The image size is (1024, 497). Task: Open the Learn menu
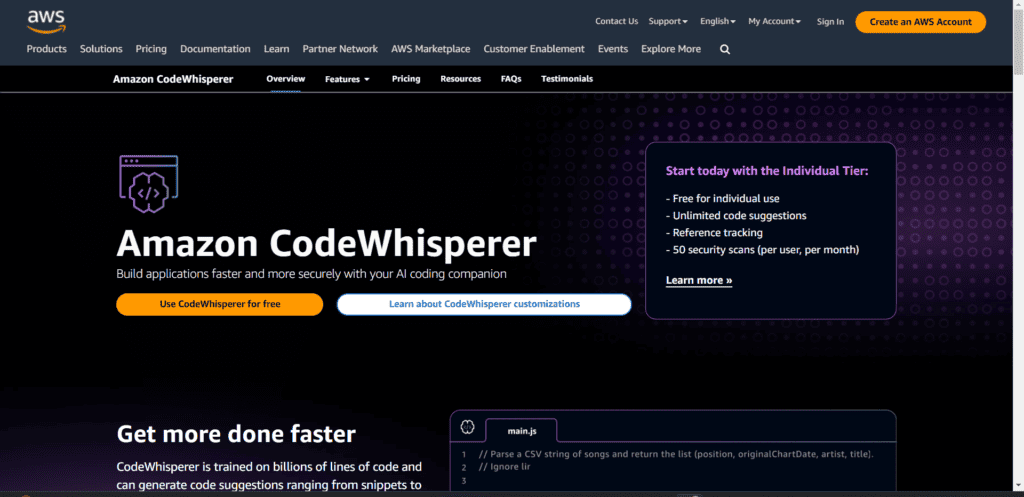[276, 49]
